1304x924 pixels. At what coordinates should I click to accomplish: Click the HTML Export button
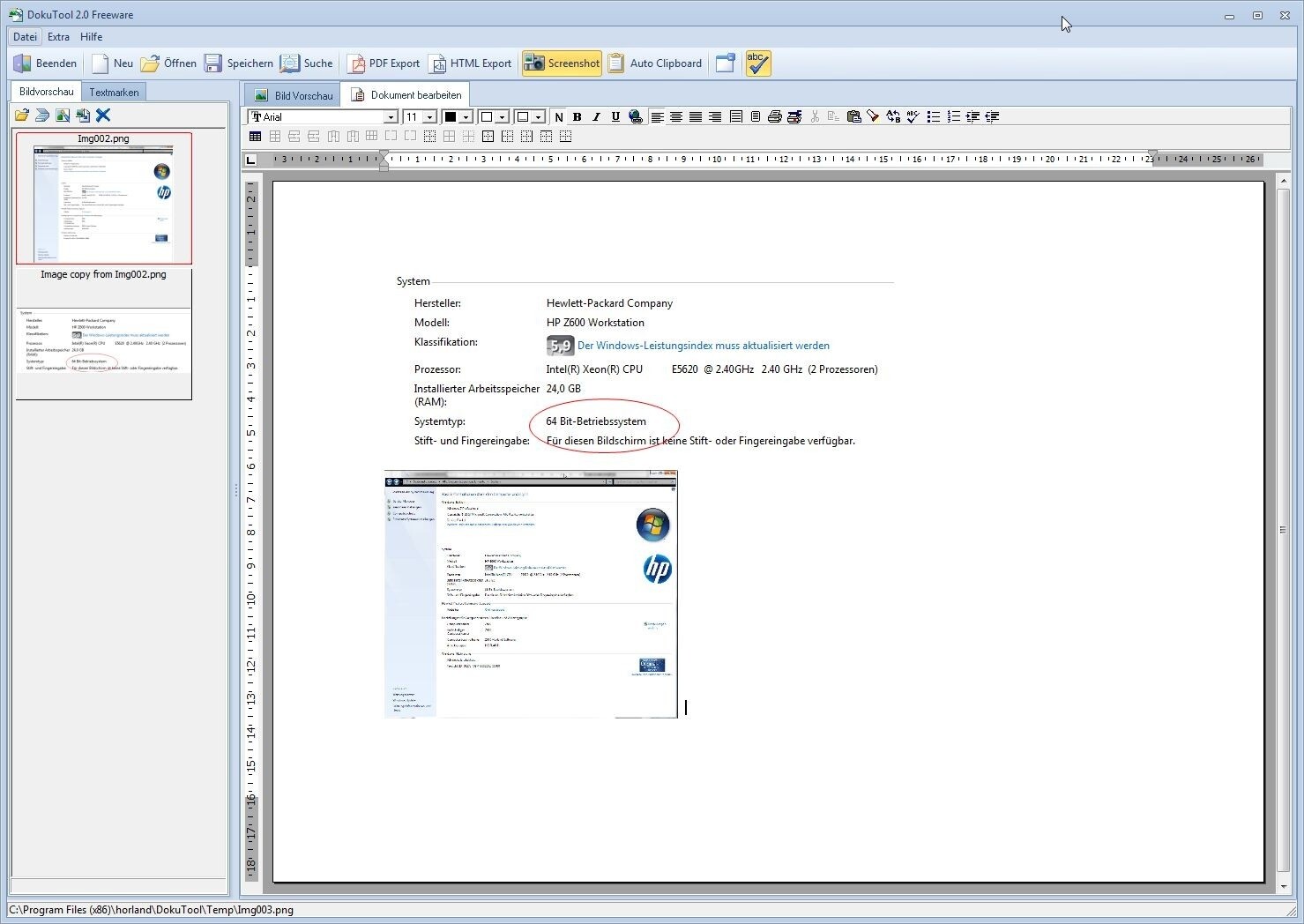[x=470, y=63]
